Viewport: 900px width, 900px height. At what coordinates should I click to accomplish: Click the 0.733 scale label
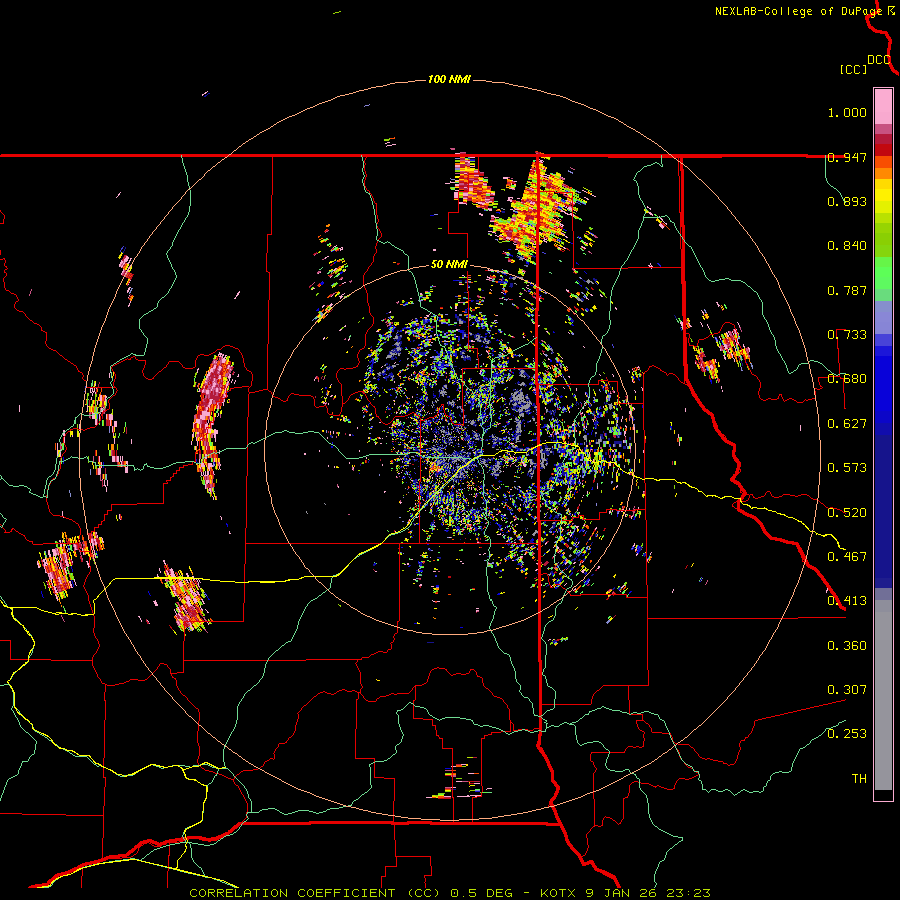click(847, 335)
